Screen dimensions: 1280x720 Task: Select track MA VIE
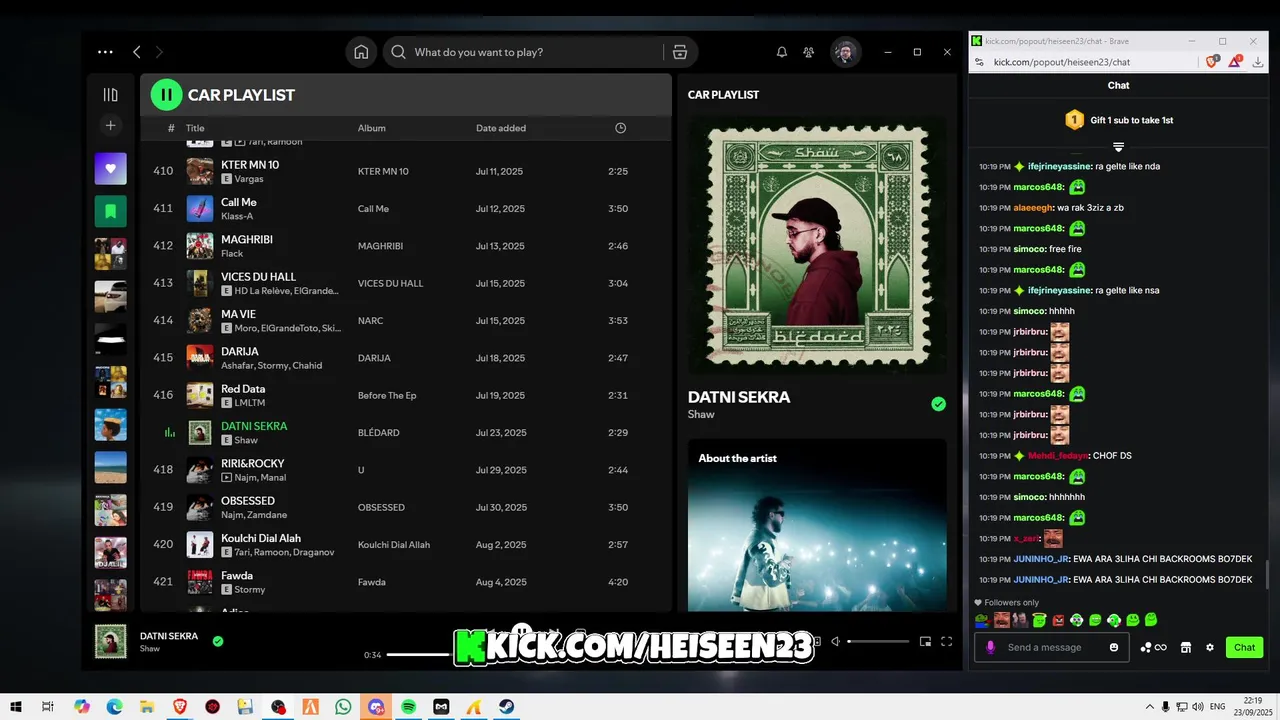click(406, 320)
